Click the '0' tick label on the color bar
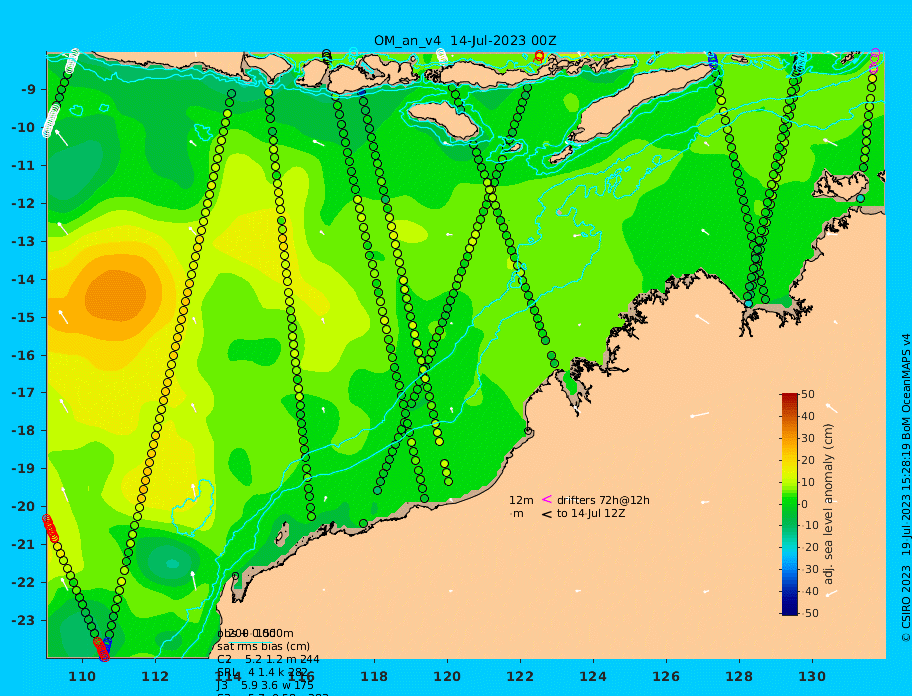Screen dimensions: 912x696 tap(805, 504)
